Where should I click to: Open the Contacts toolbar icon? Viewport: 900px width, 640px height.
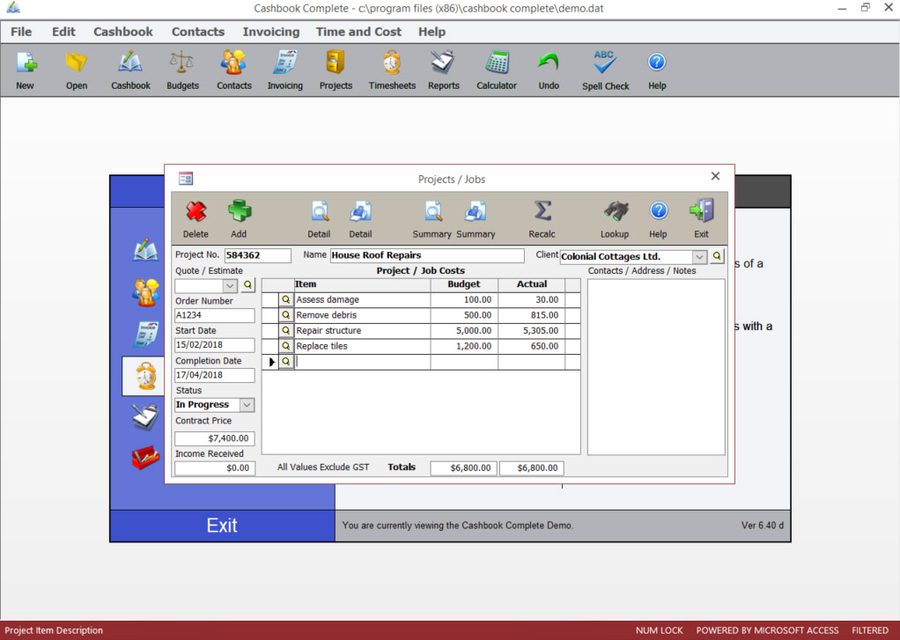234,63
